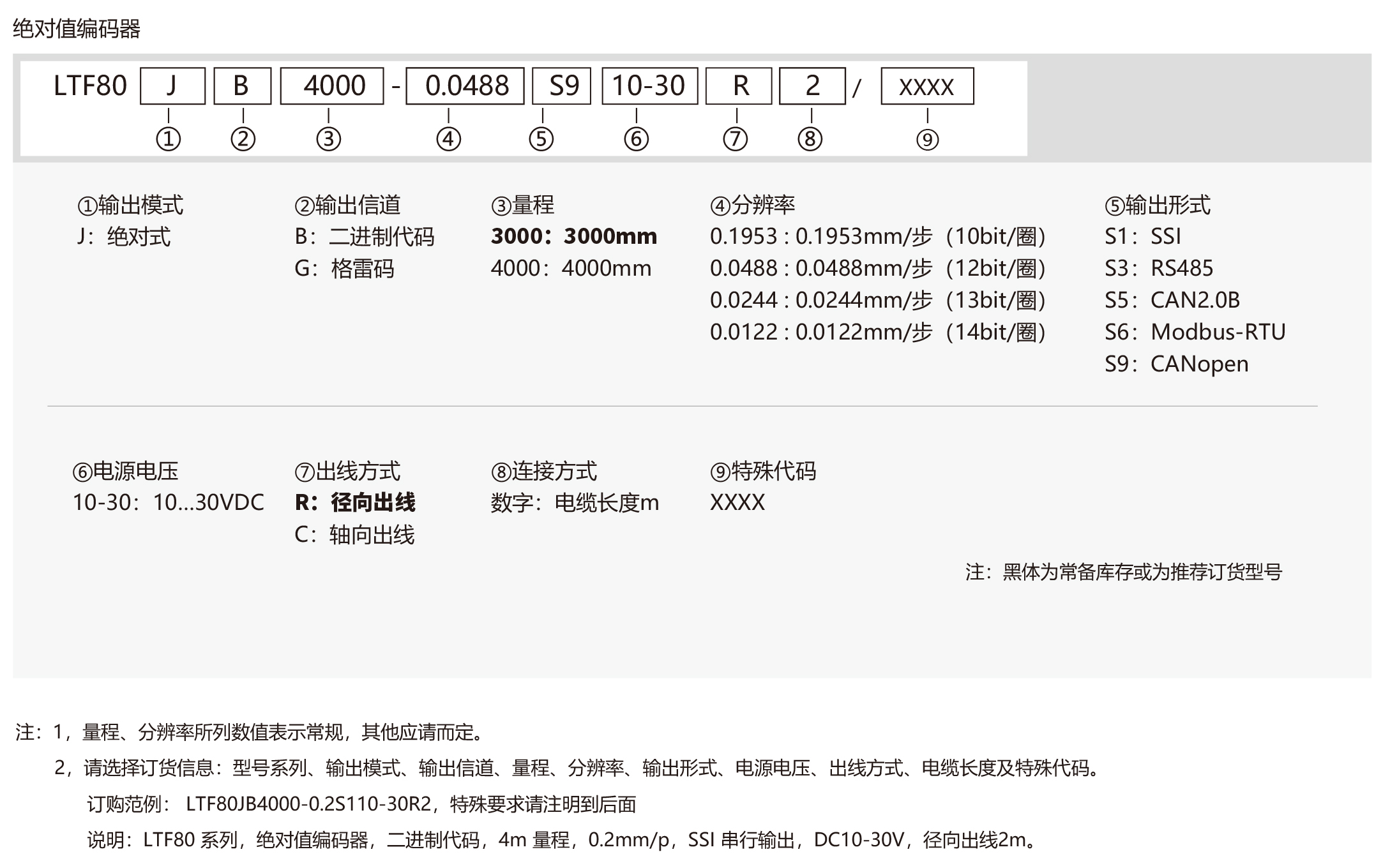Click the G：格雷码 output channel option
The image size is (1390, 868).
tap(344, 269)
